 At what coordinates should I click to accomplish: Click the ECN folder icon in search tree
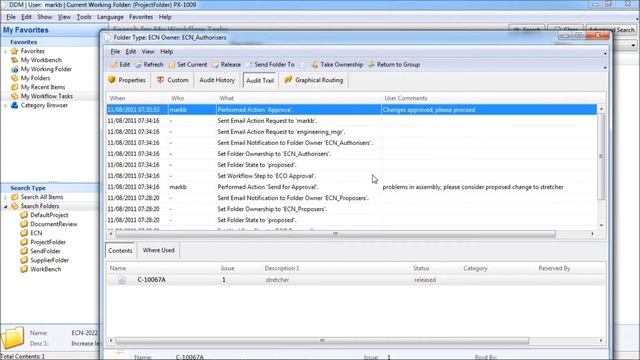click(24, 233)
